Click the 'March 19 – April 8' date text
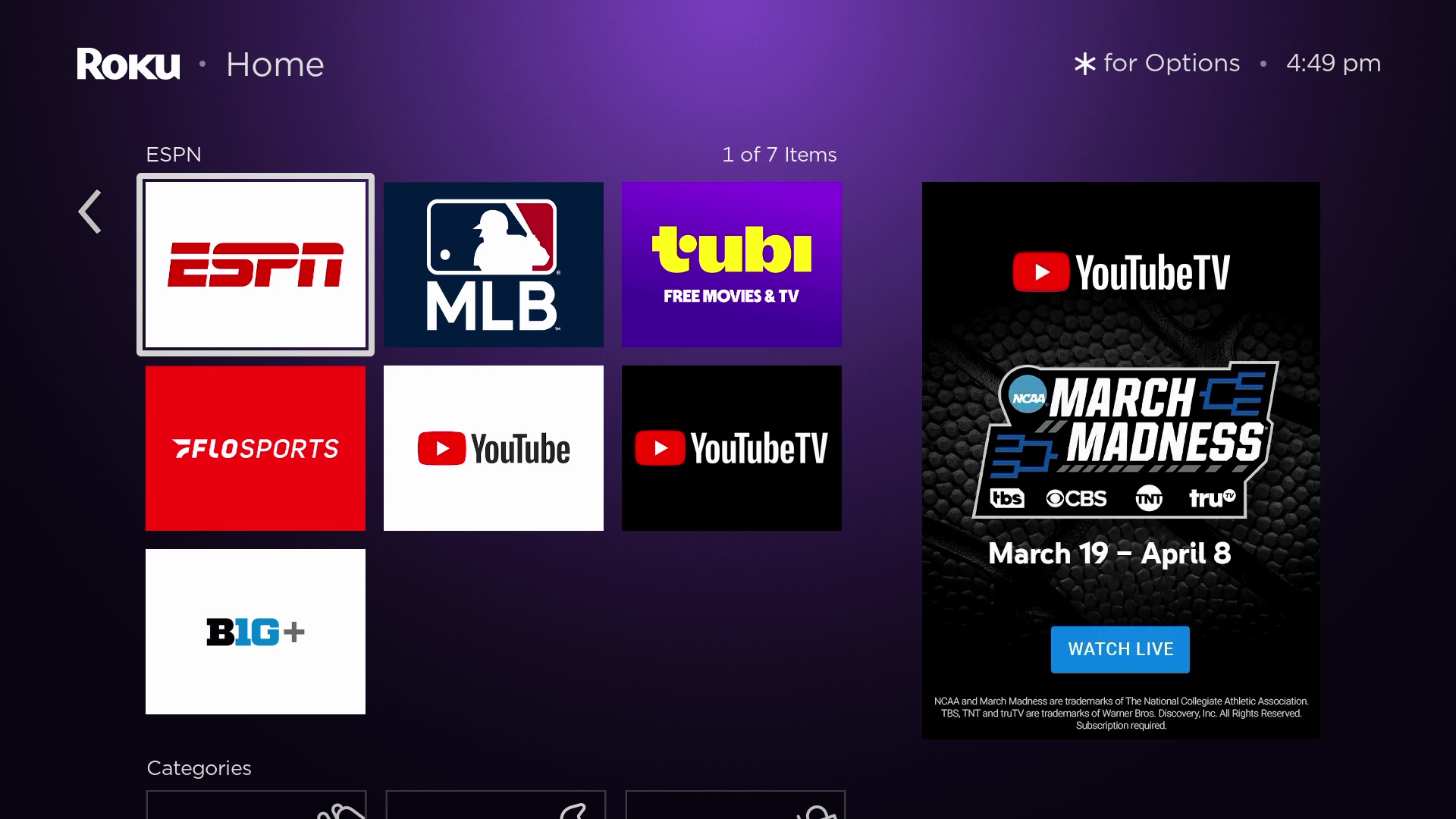Image resolution: width=1456 pixels, height=819 pixels. [1109, 554]
